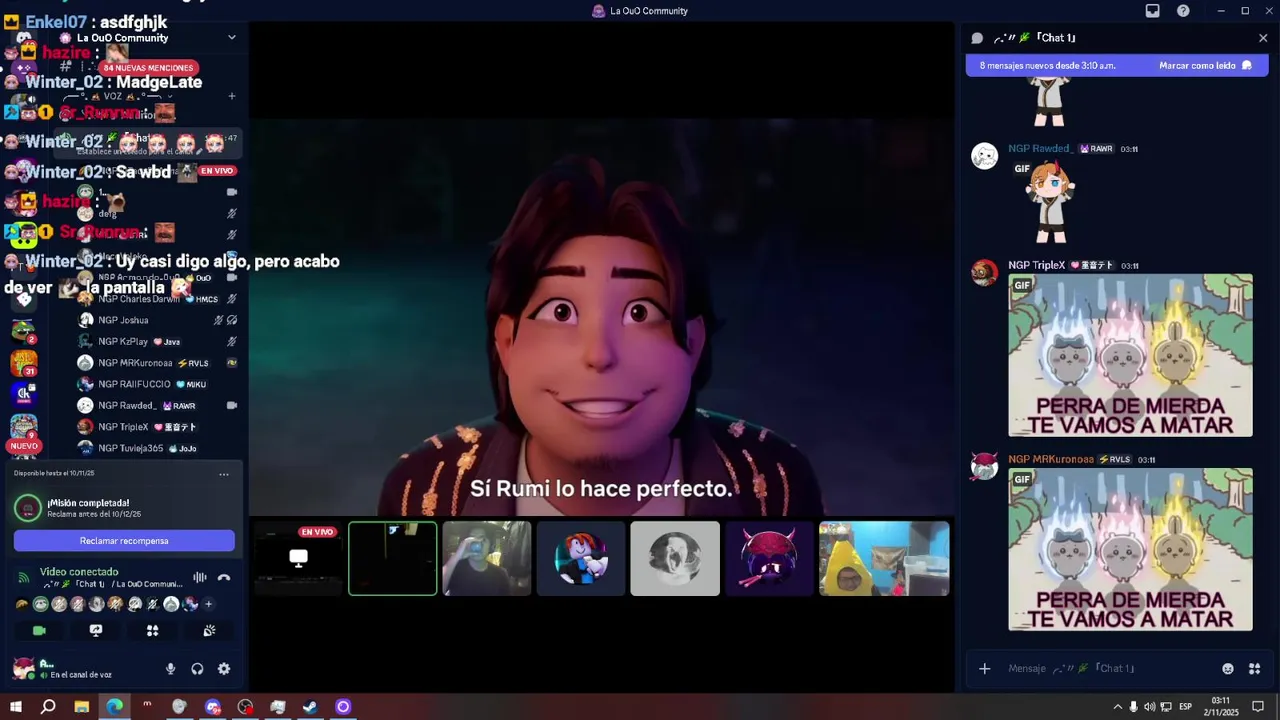Image resolution: width=1280 pixels, height=720 pixels.
Task: Select the webcam participant tile with hand
Action: pos(487,558)
